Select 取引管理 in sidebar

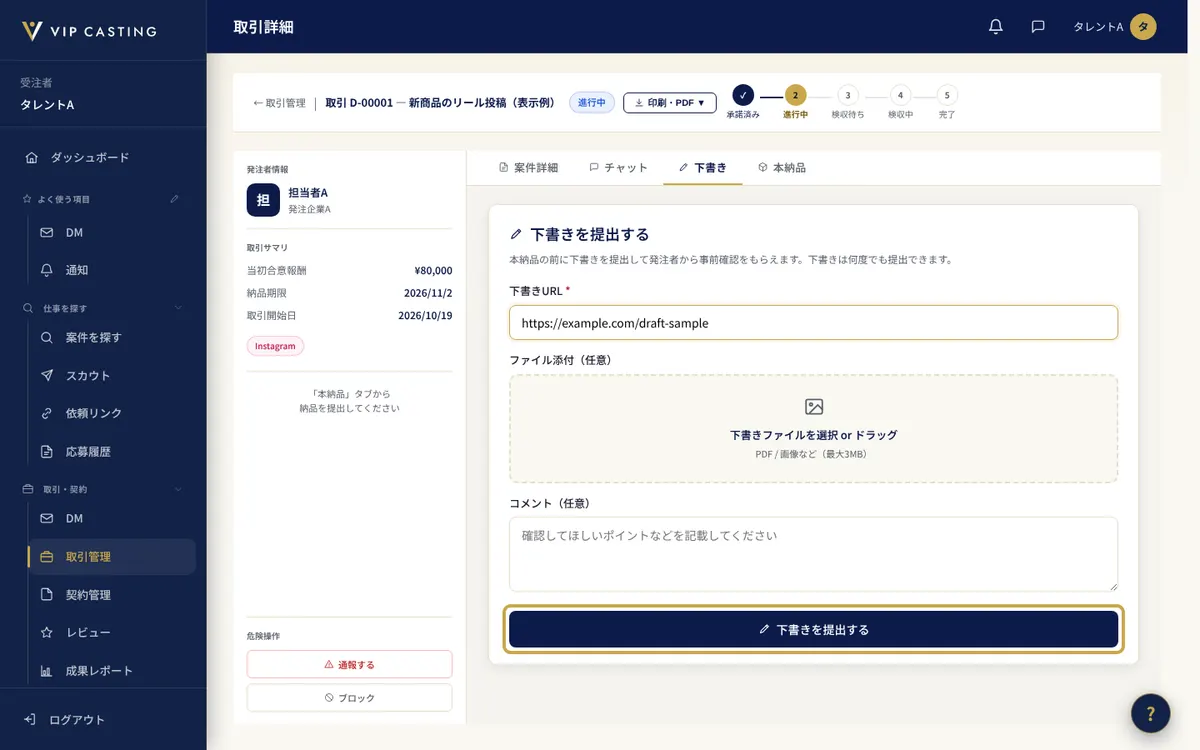(111, 557)
